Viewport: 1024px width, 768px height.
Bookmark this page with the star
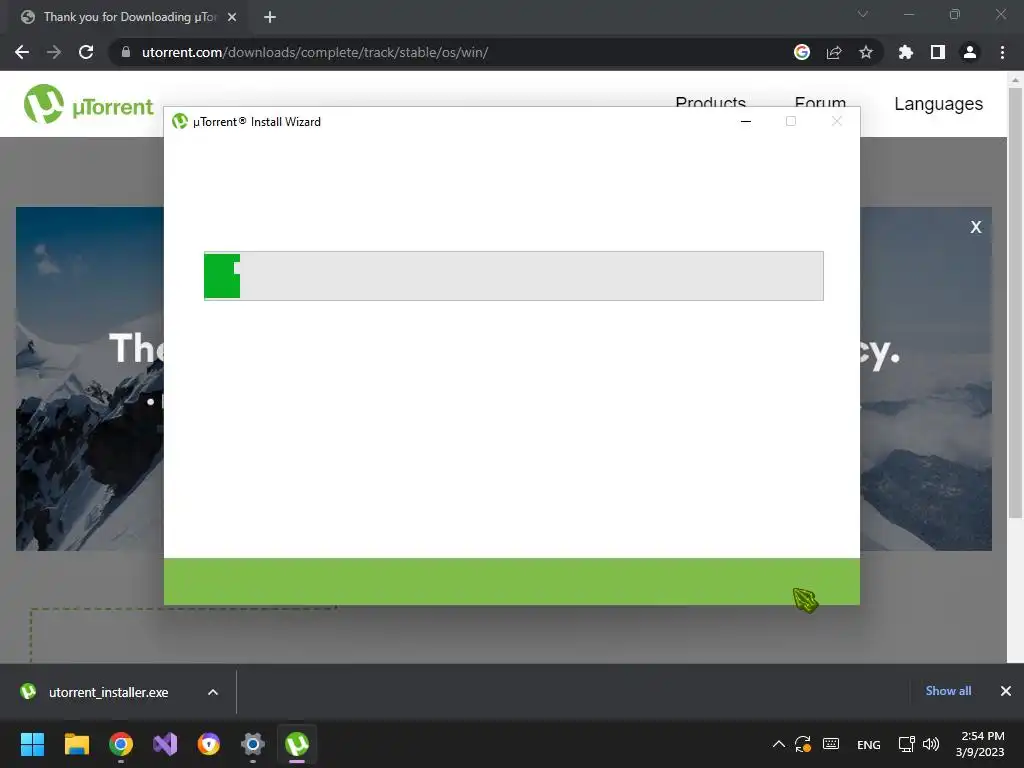[x=866, y=52]
